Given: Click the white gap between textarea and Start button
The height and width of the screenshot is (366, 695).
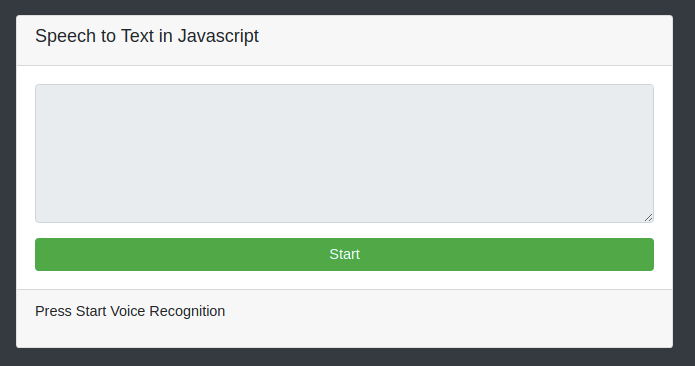Looking at the screenshot, I should tap(344, 230).
